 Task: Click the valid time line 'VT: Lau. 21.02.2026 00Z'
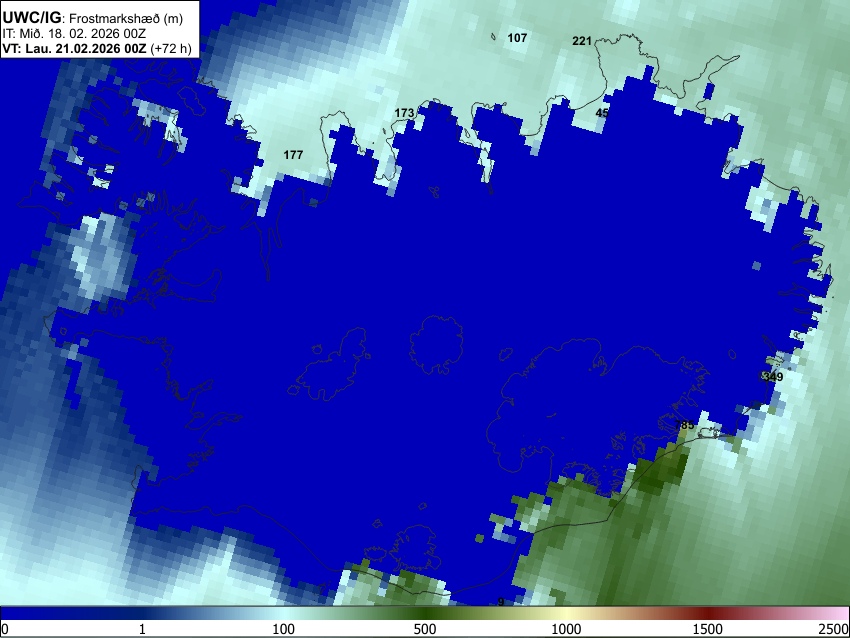tap(74, 48)
